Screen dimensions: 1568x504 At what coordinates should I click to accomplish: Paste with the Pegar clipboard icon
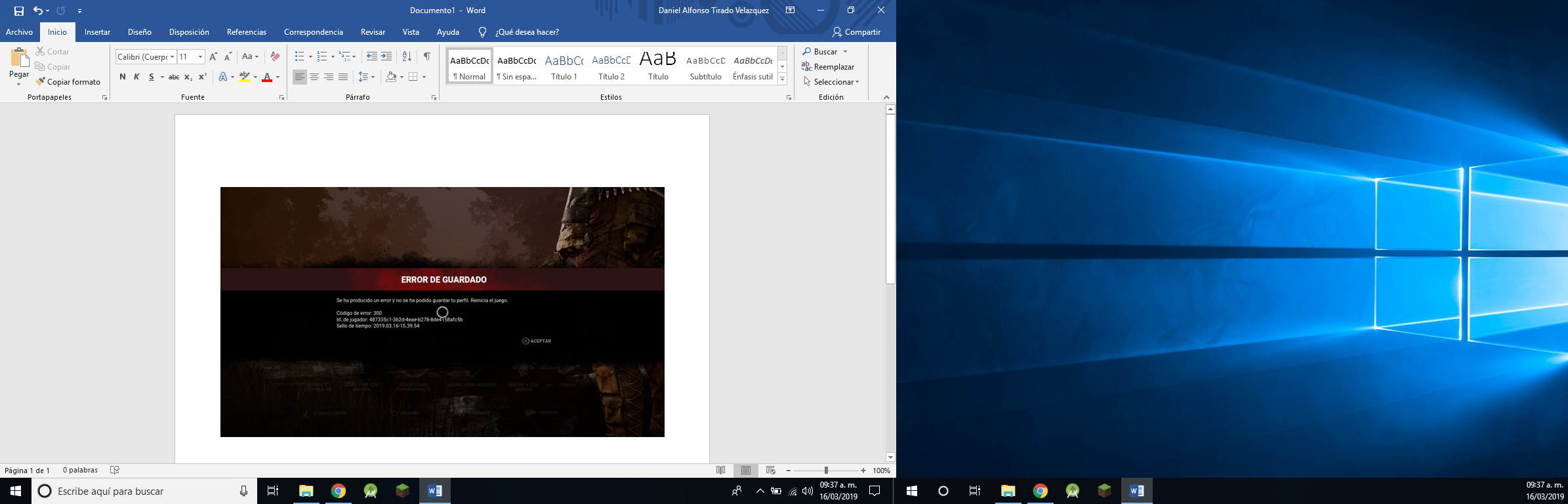(x=19, y=58)
